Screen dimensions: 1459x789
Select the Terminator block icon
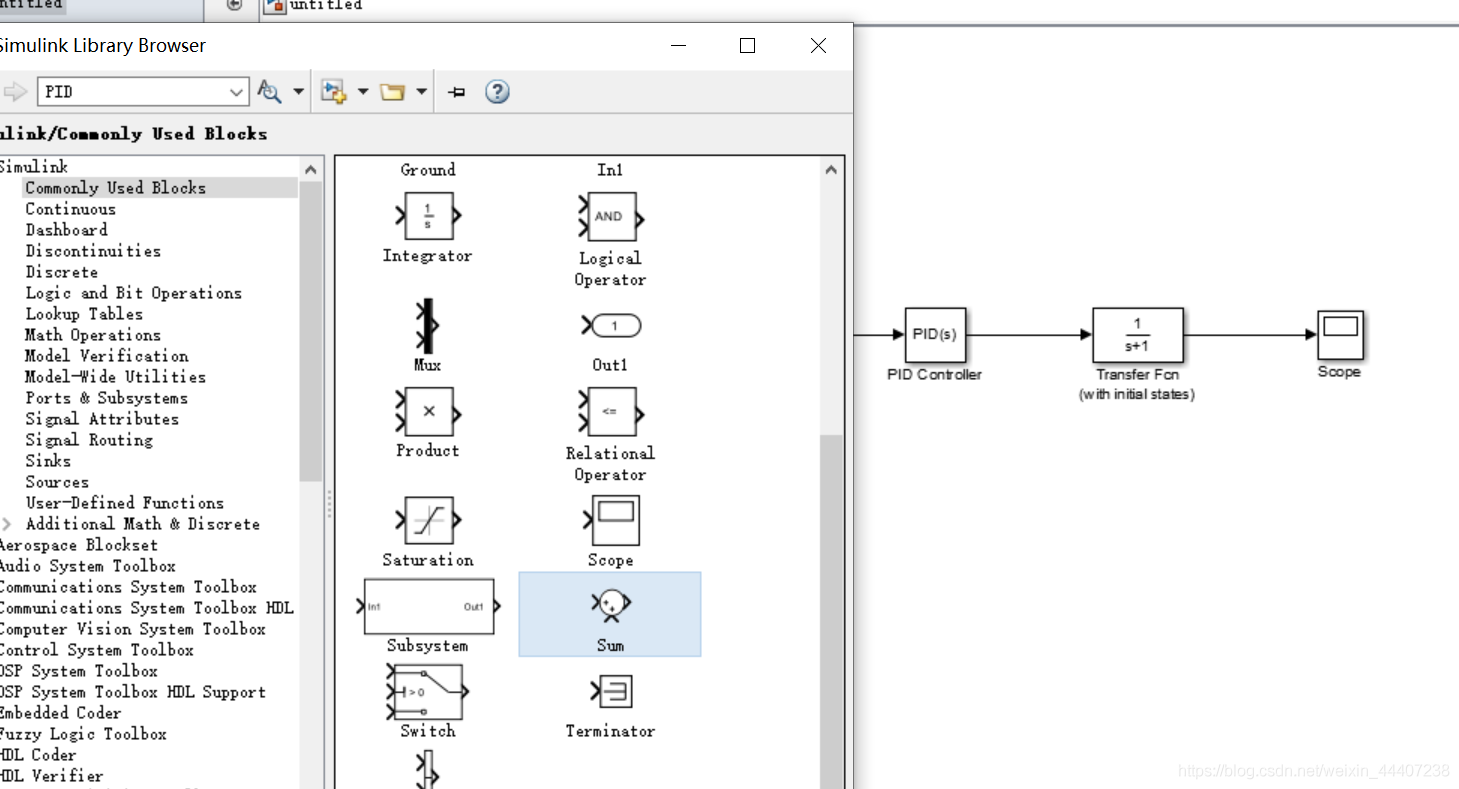coord(611,691)
